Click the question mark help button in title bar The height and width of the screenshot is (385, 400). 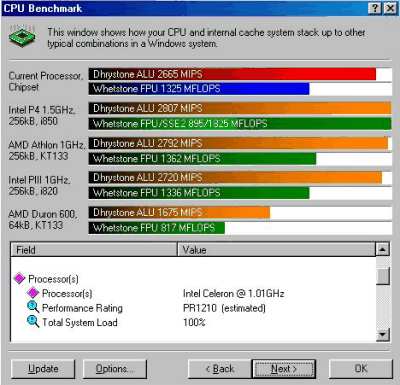coord(375,8)
